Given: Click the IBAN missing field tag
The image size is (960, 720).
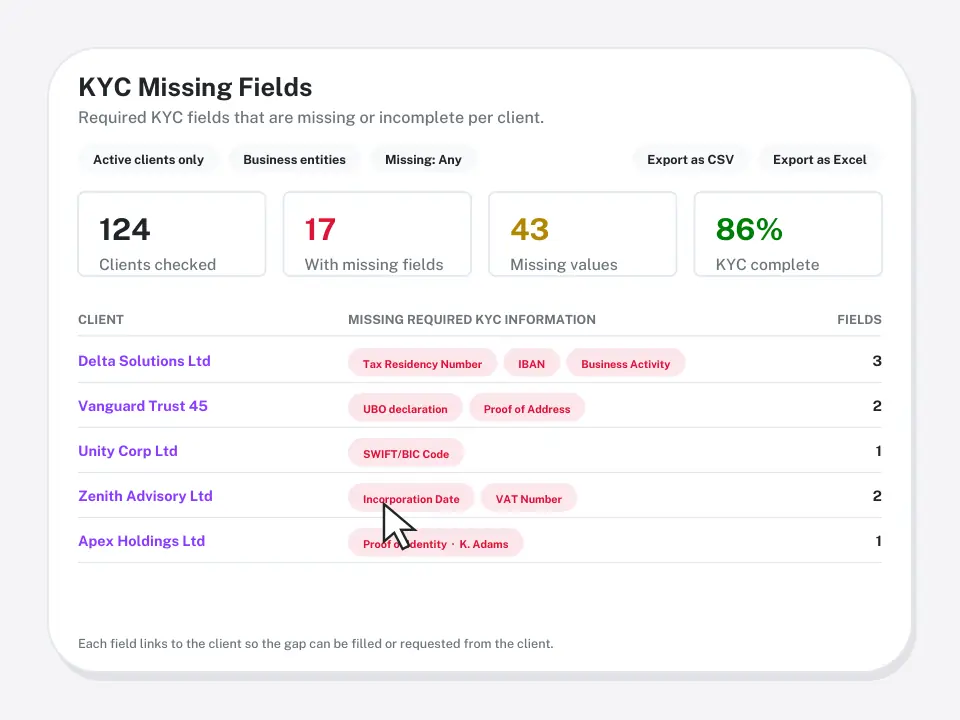Looking at the screenshot, I should point(531,364).
